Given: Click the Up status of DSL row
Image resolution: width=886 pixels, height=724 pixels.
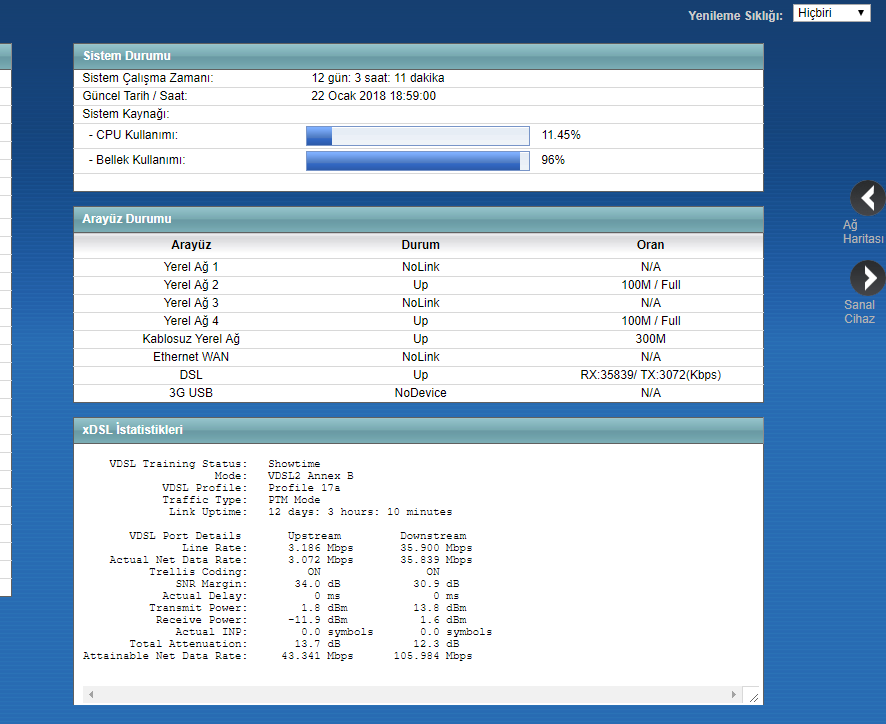Looking at the screenshot, I should coord(420,375).
